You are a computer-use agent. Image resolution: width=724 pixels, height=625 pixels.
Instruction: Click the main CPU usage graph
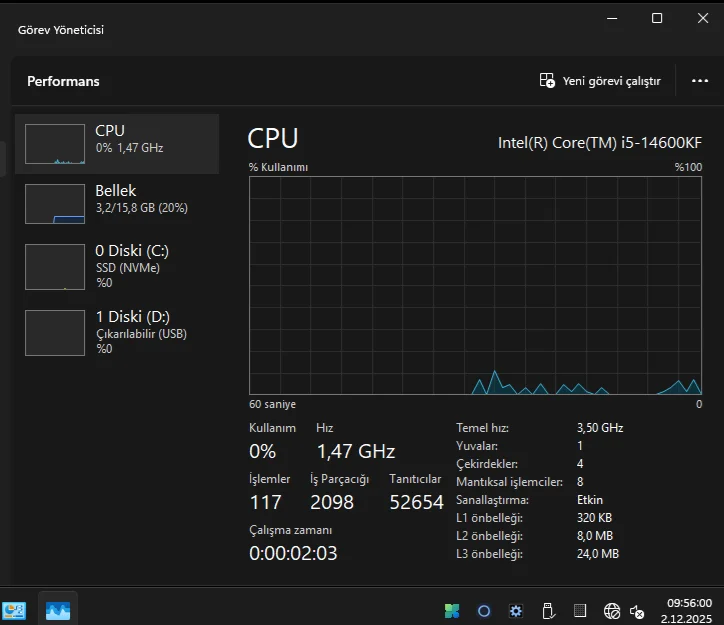(475, 285)
